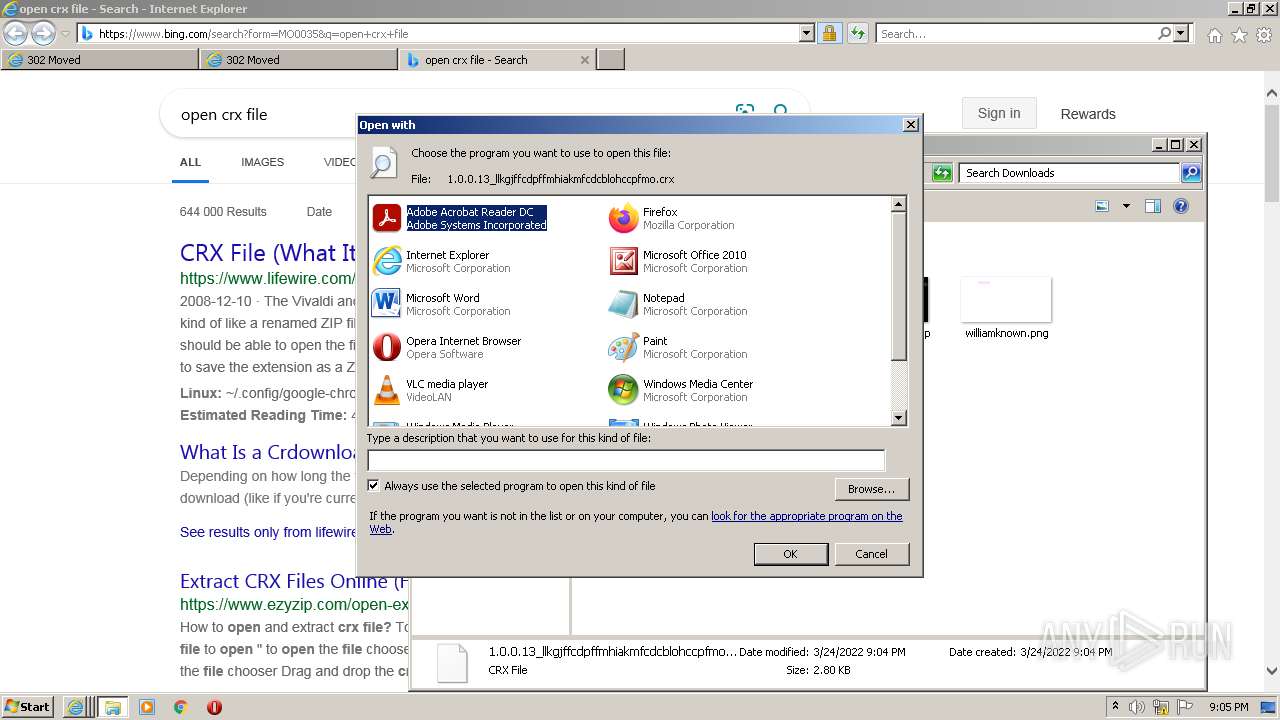This screenshot has height=720, width=1280.
Task: Click the volume speaker tray icon
Action: coord(1137,707)
